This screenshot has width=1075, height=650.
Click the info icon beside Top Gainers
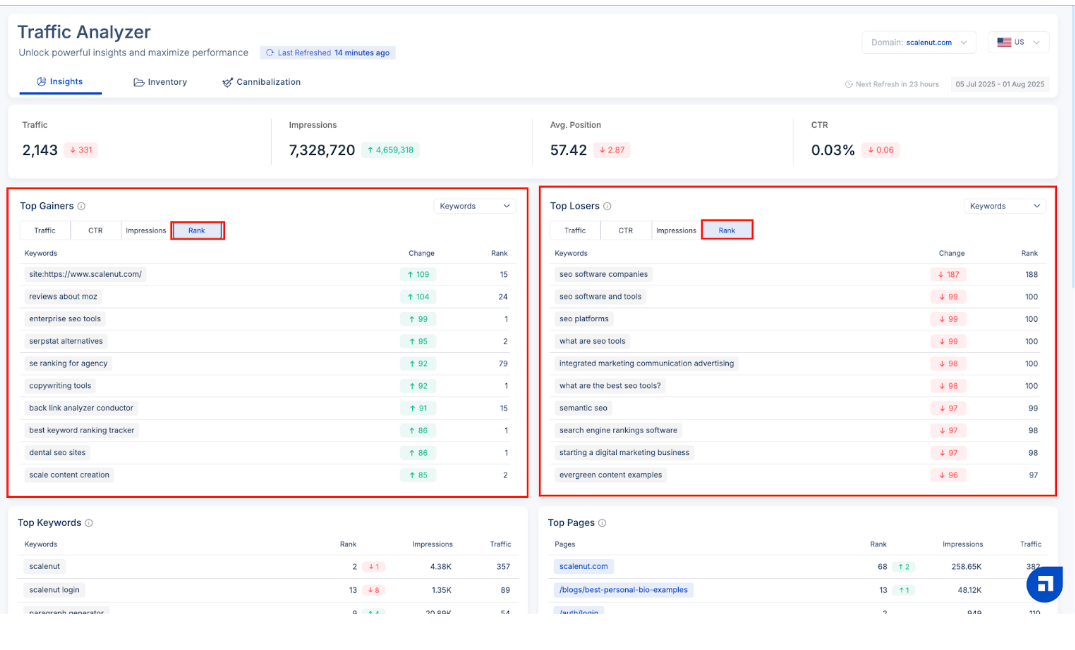click(x=82, y=206)
